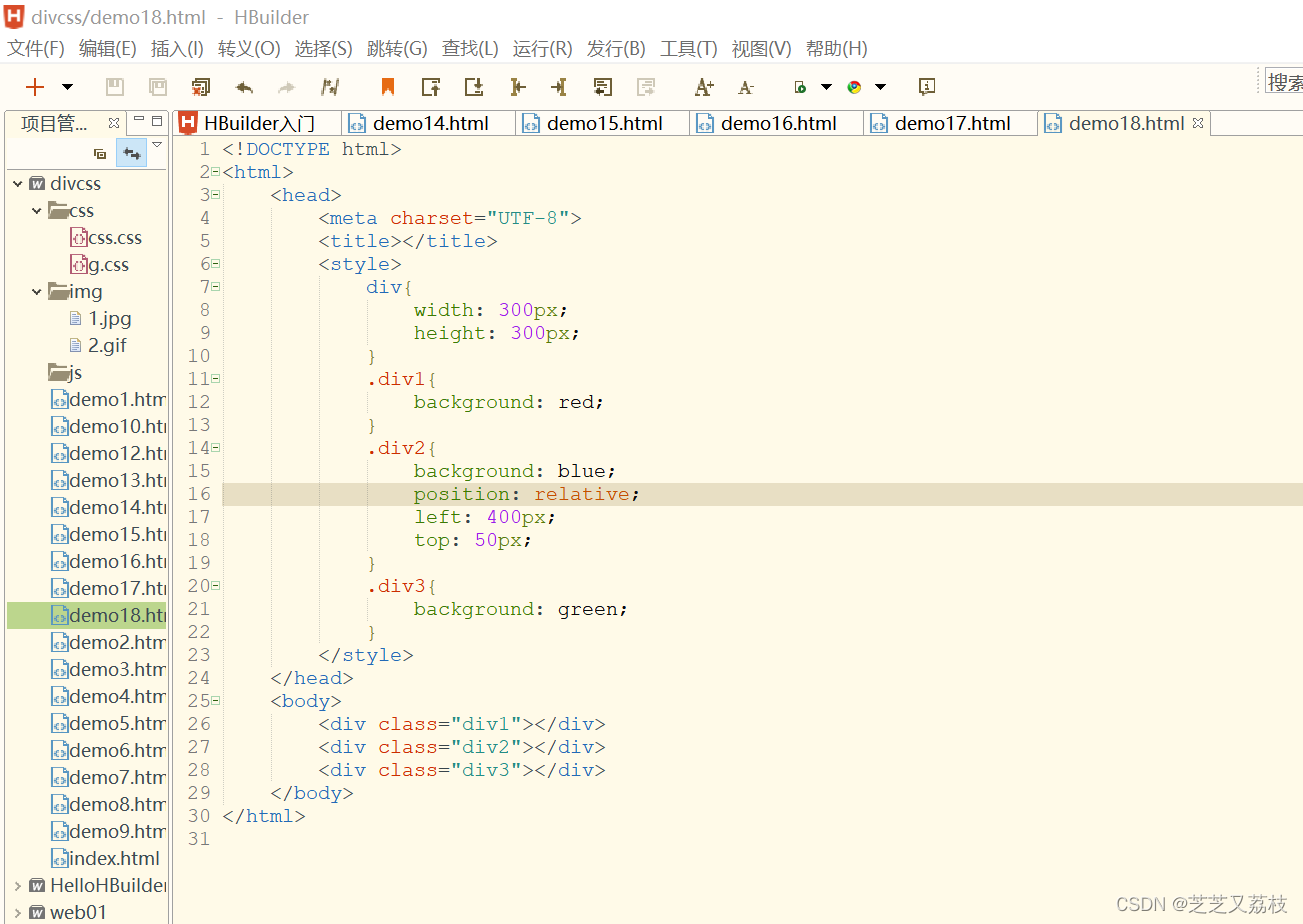This screenshot has height=924, width=1303.
Task: Click the back-to-last-edit toolbar icon
Action: (x=602, y=87)
